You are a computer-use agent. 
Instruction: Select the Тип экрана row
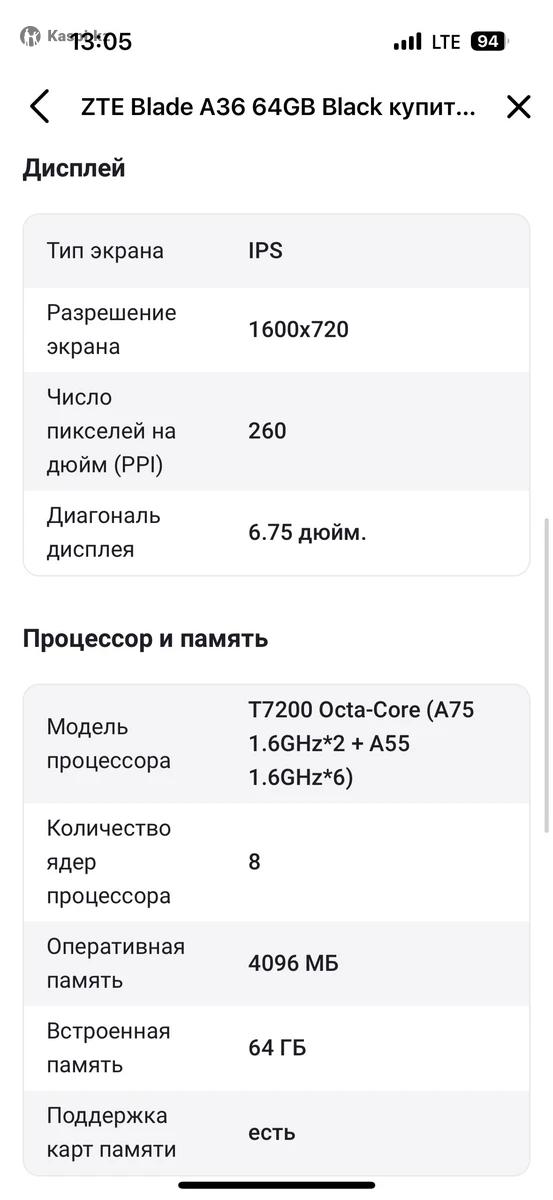tap(276, 251)
